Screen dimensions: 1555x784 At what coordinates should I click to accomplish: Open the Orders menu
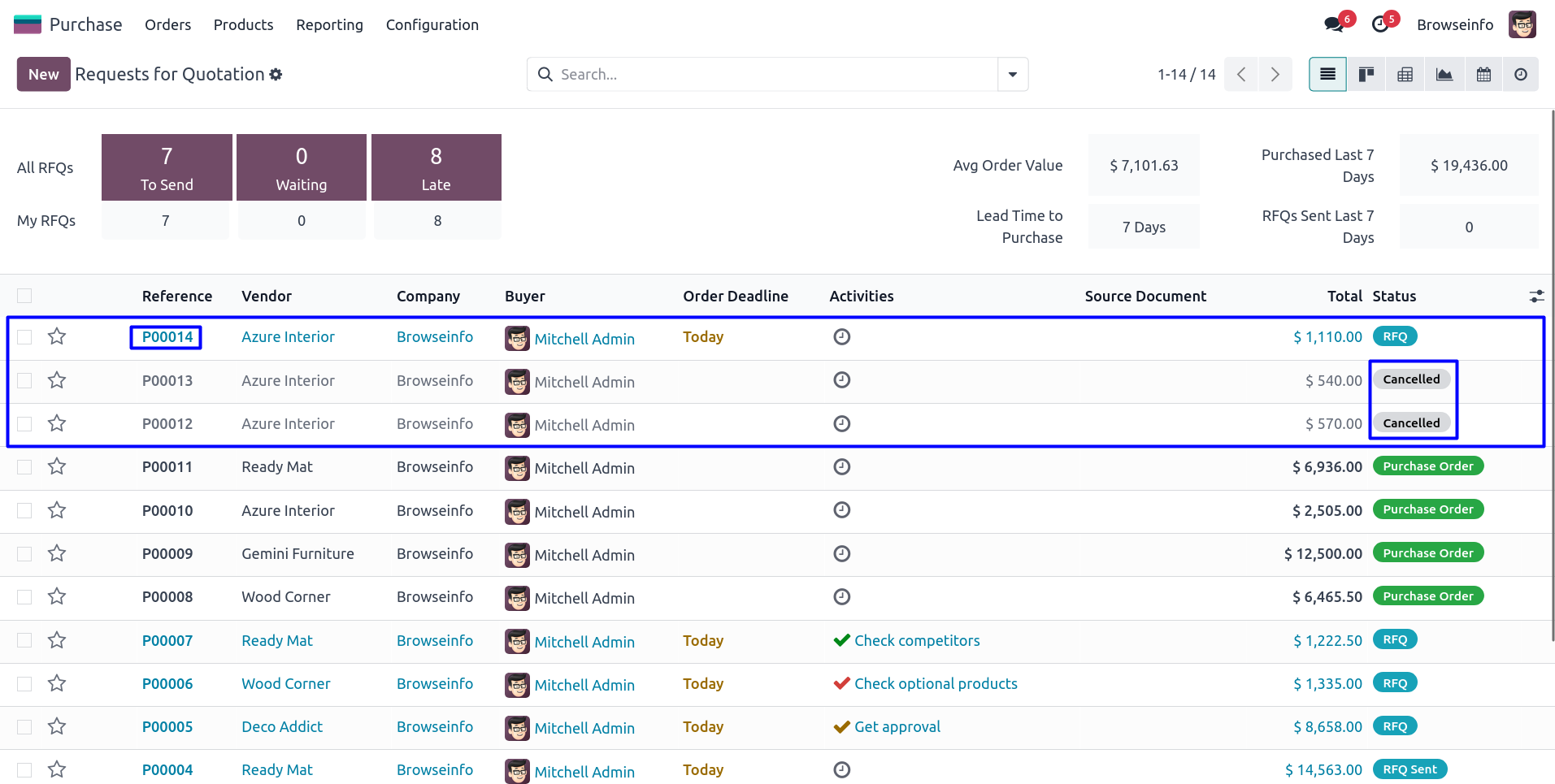(x=167, y=25)
